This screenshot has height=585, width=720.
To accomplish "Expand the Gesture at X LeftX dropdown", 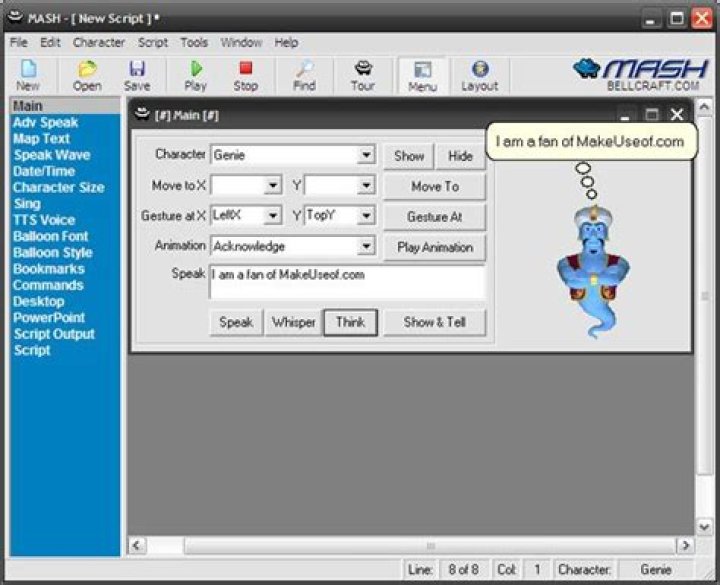I will tap(273, 215).
